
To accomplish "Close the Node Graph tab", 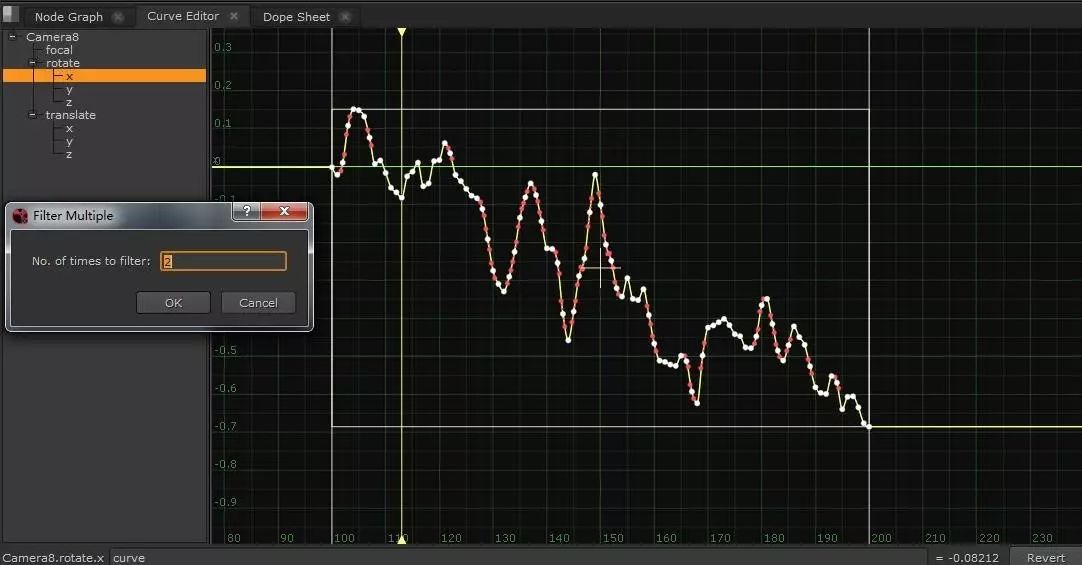I will point(119,17).
